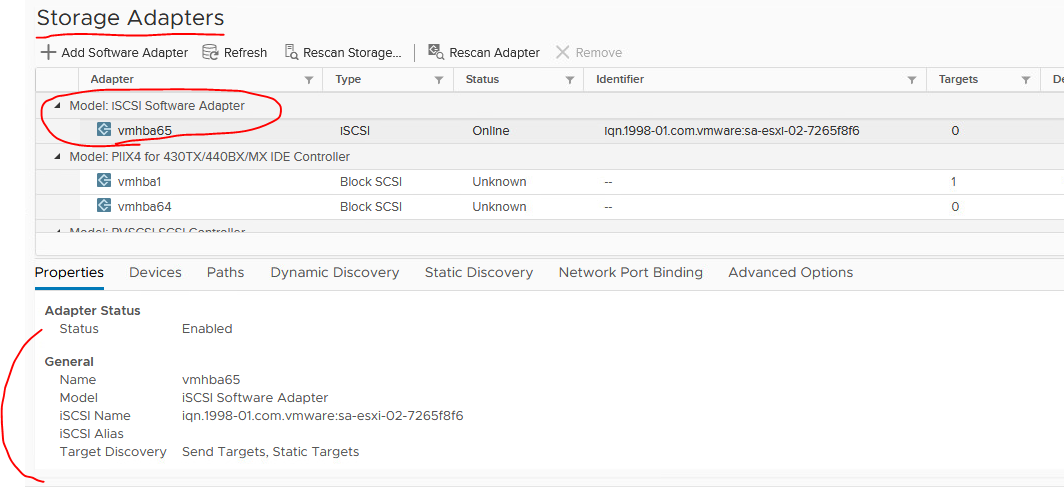Sort by the Targets column header
Viewport: 1064px width, 487px height.
[x=958, y=79]
